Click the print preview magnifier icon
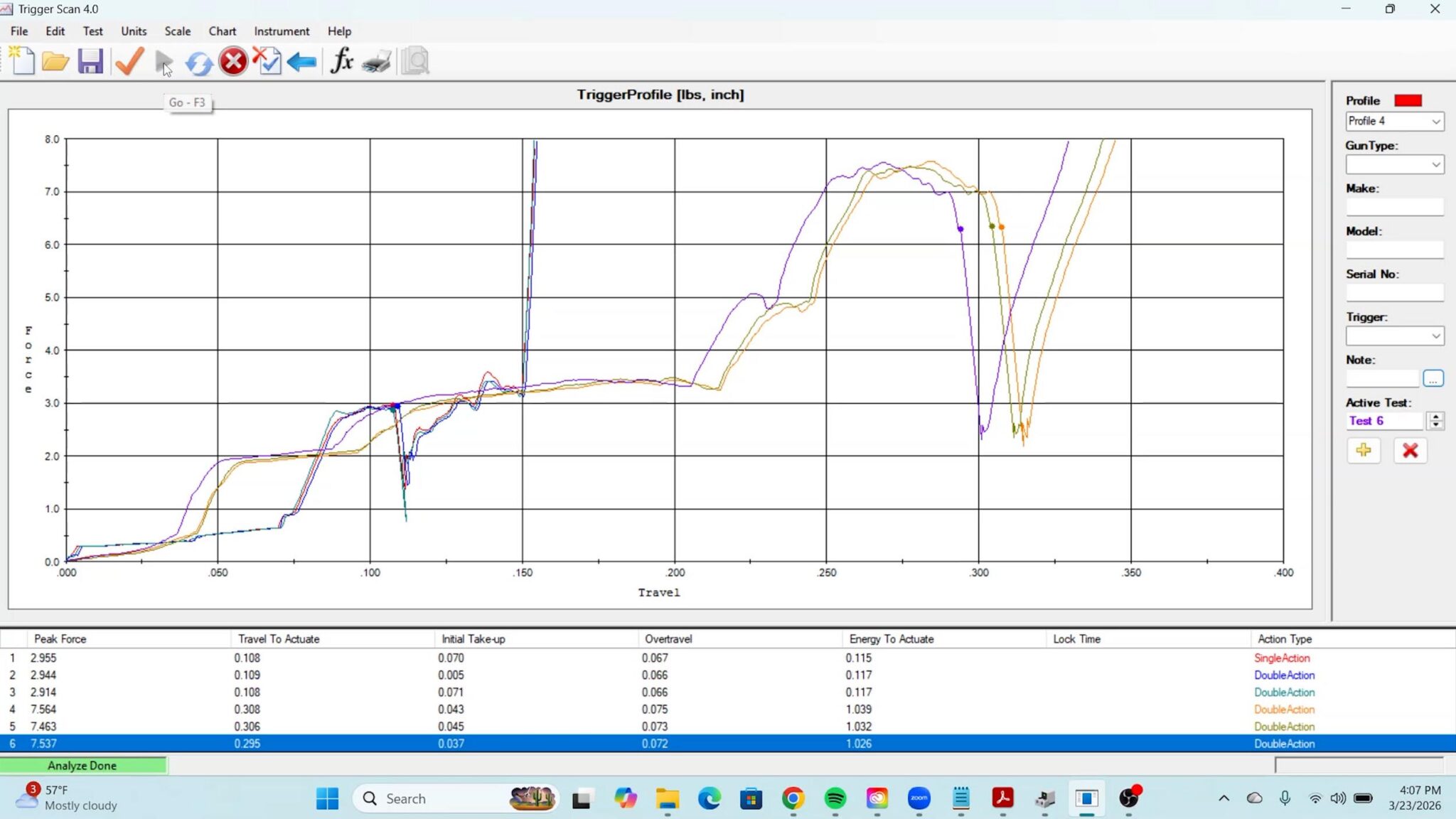Image resolution: width=1456 pixels, height=819 pixels. tap(415, 62)
